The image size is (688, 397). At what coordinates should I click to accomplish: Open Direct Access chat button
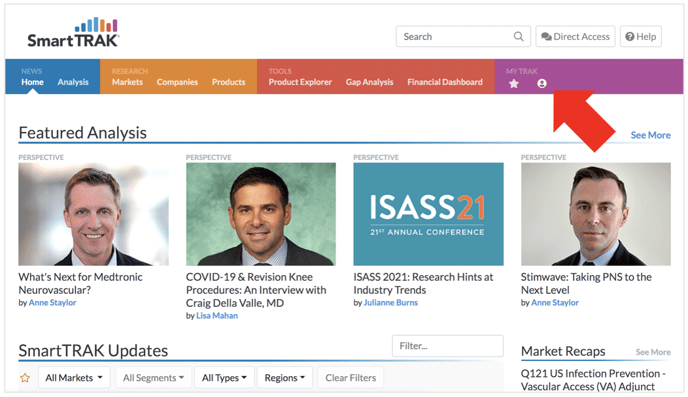[x=575, y=36]
